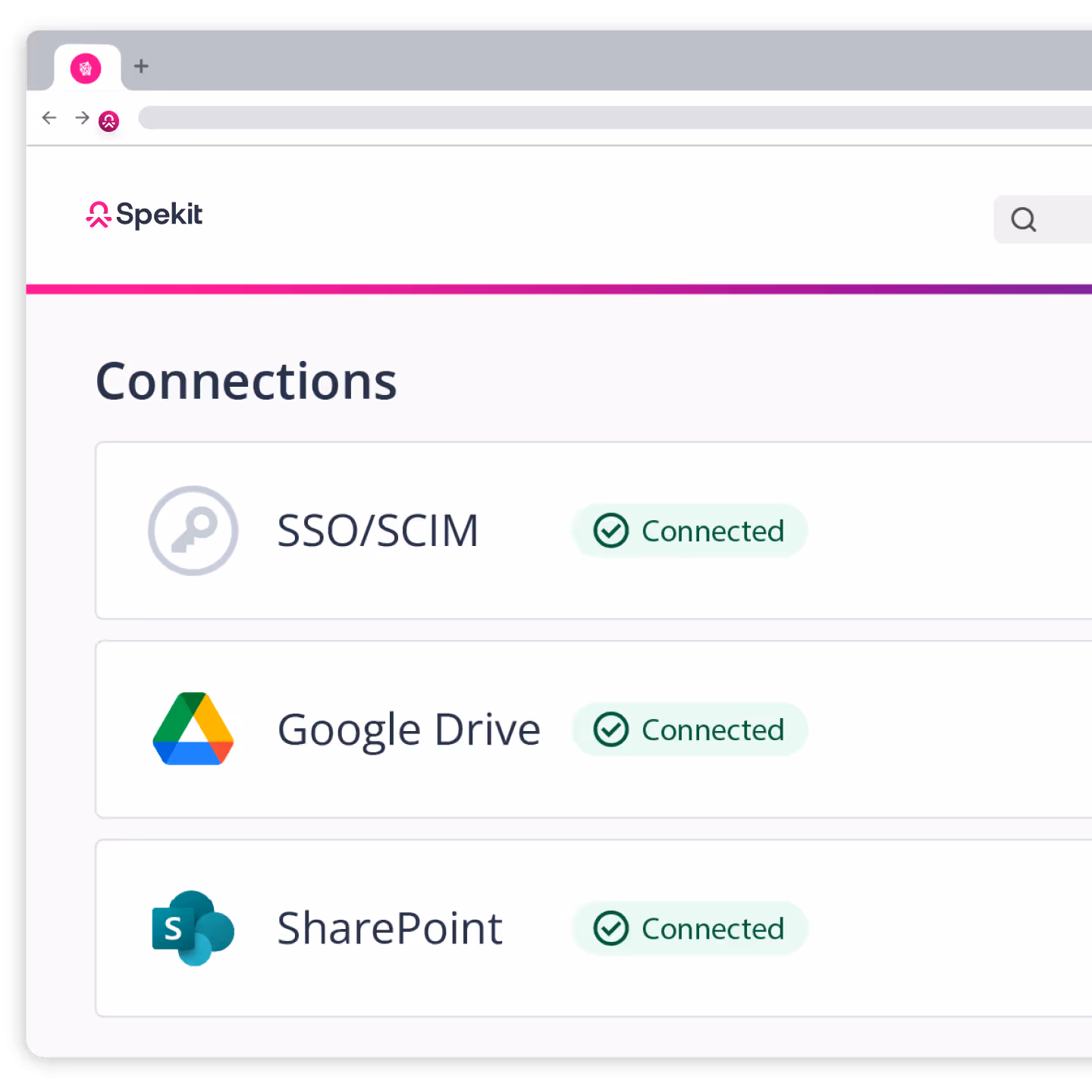The image size is (1092, 1092).
Task: Click the Spekit extension icon beside address bar
Action: coord(109,121)
